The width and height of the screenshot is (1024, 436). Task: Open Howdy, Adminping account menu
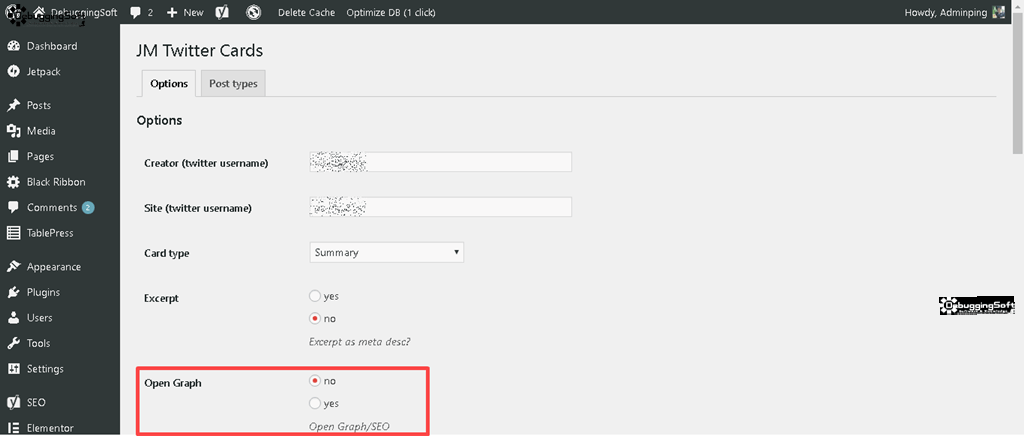954,12
